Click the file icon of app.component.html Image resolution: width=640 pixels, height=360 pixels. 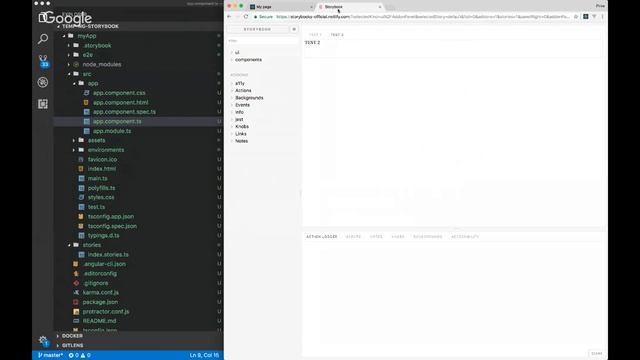87,102
